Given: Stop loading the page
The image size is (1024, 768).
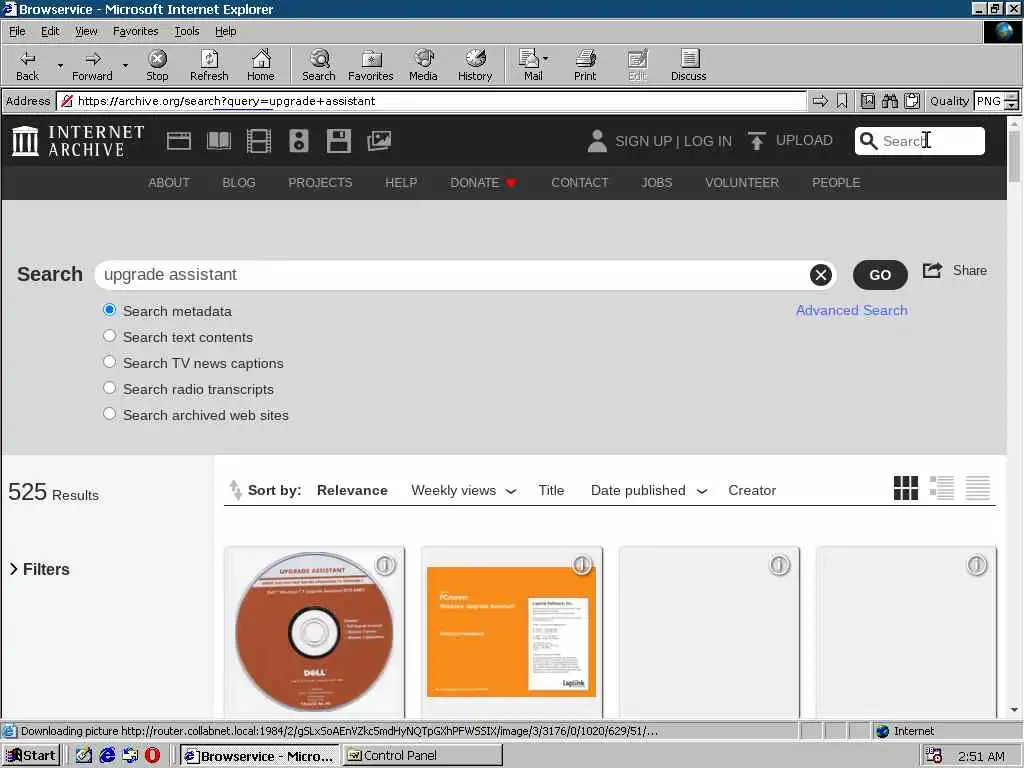Looking at the screenshot, I should pyautogui.click(x=157, y=65).
